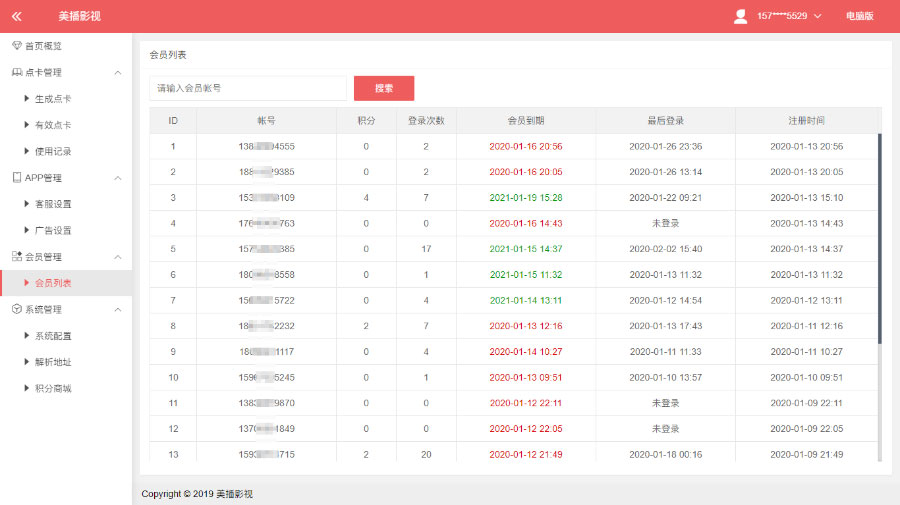This screenshot has height=505, width=900.
Task: Collapse the 系统管理 menu chevron
Action: (118, 310)
